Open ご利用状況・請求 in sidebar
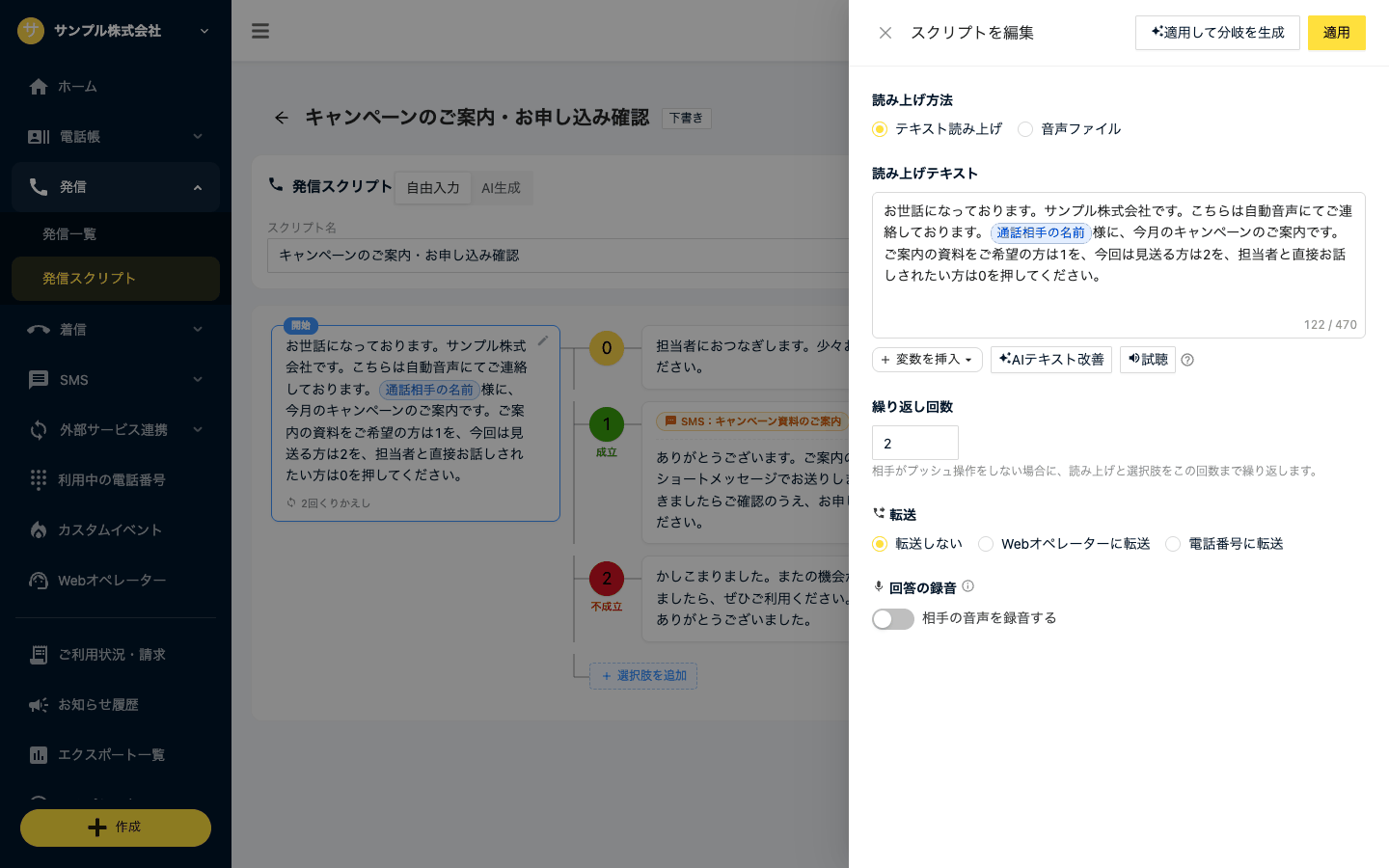Viewport: 1389px width, 868px height. coord(116,655)
